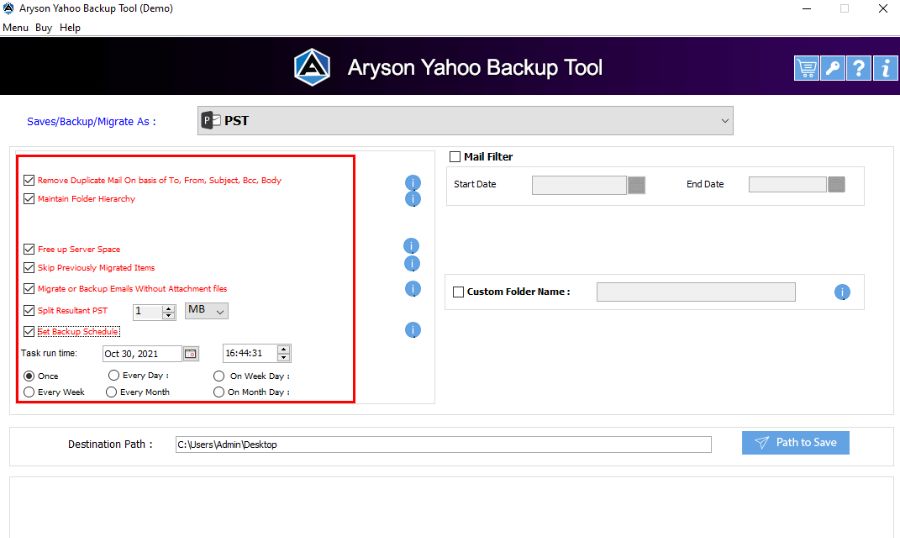
Task: Open calendar picker for Task run time
Action: pyautogui.click(x=191, y=354)
